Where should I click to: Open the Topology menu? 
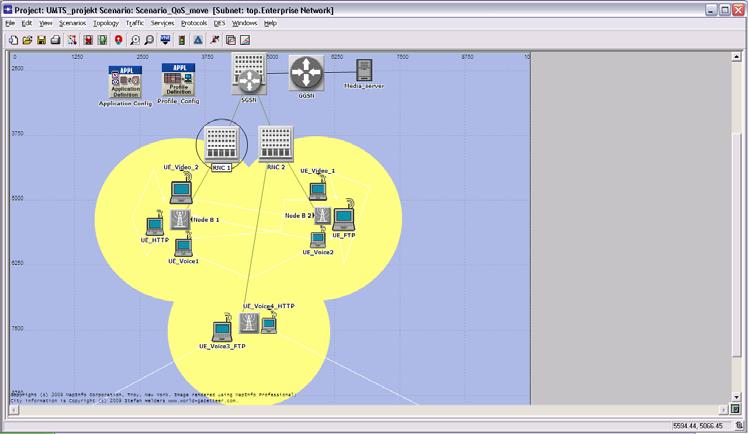[106, 23]
